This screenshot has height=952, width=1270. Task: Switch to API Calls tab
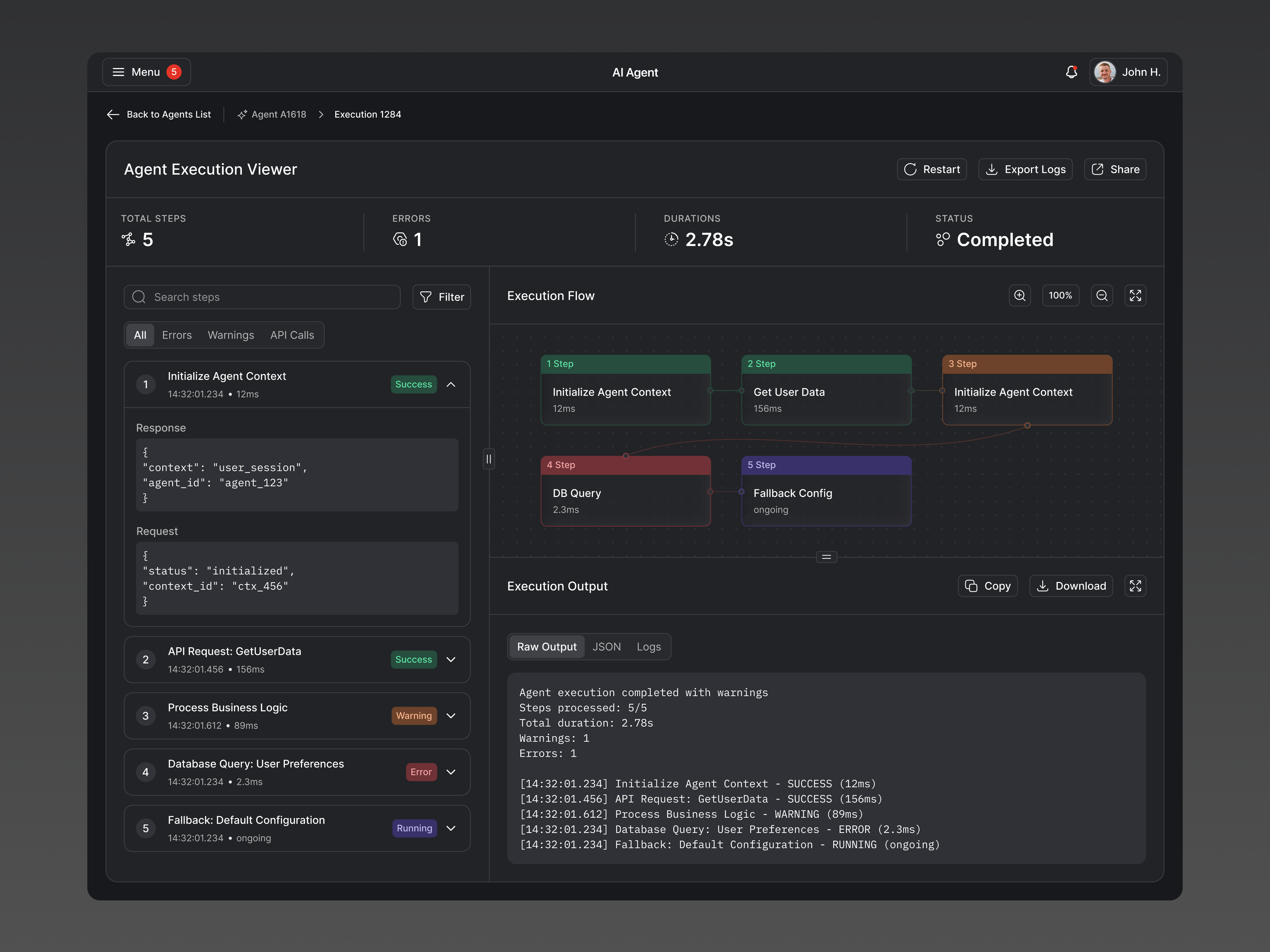(x=292, y=335)
